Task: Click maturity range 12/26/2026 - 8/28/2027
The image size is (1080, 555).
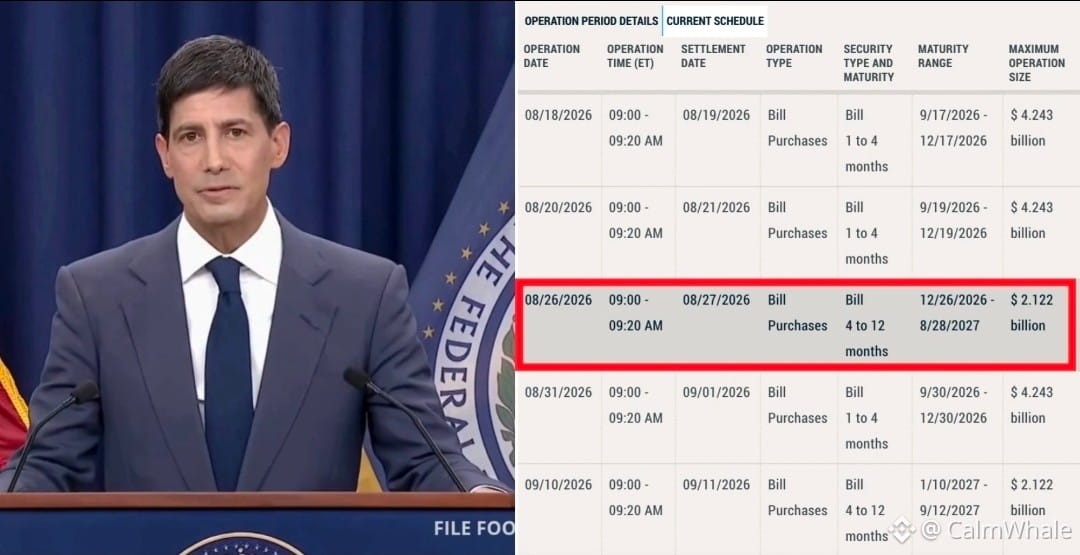Action: tap(957, 312)
